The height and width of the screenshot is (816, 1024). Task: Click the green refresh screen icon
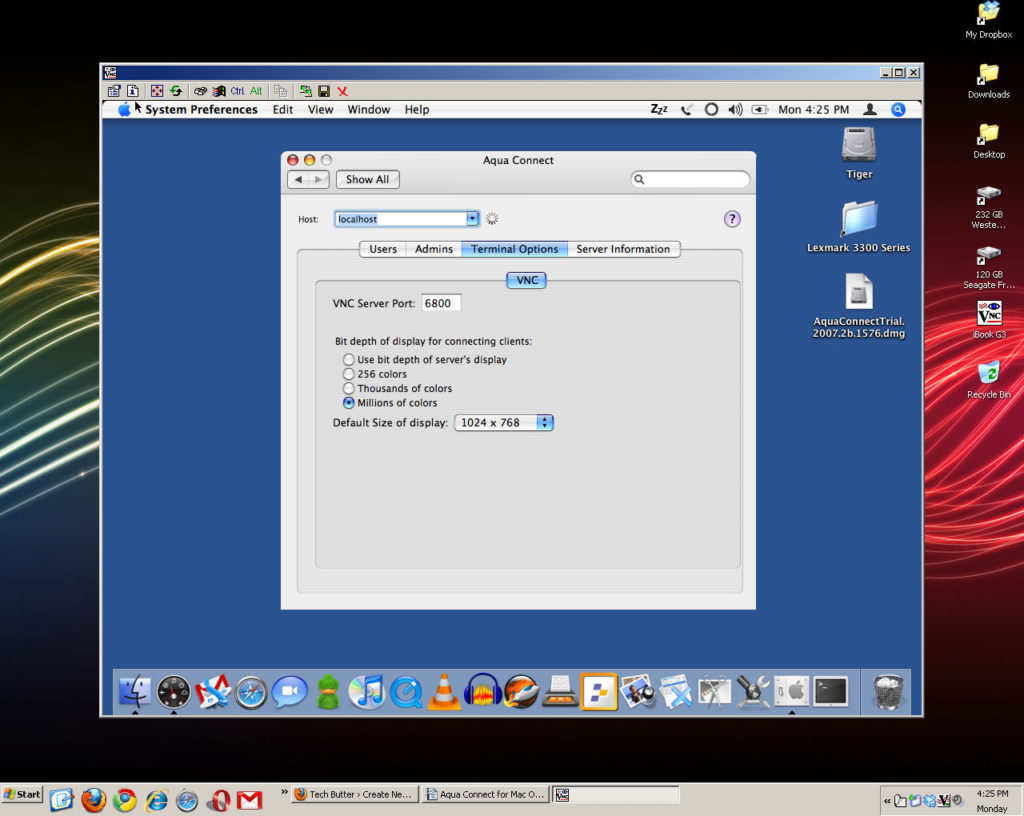click(176, 91)
